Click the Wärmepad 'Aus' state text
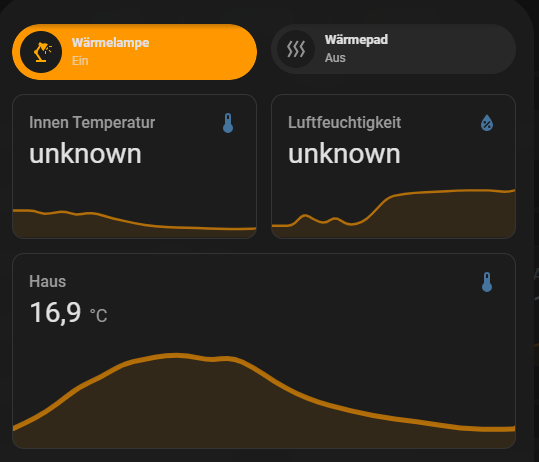Image resolution: width=539 pixels, height=462 pixels. 335,58
